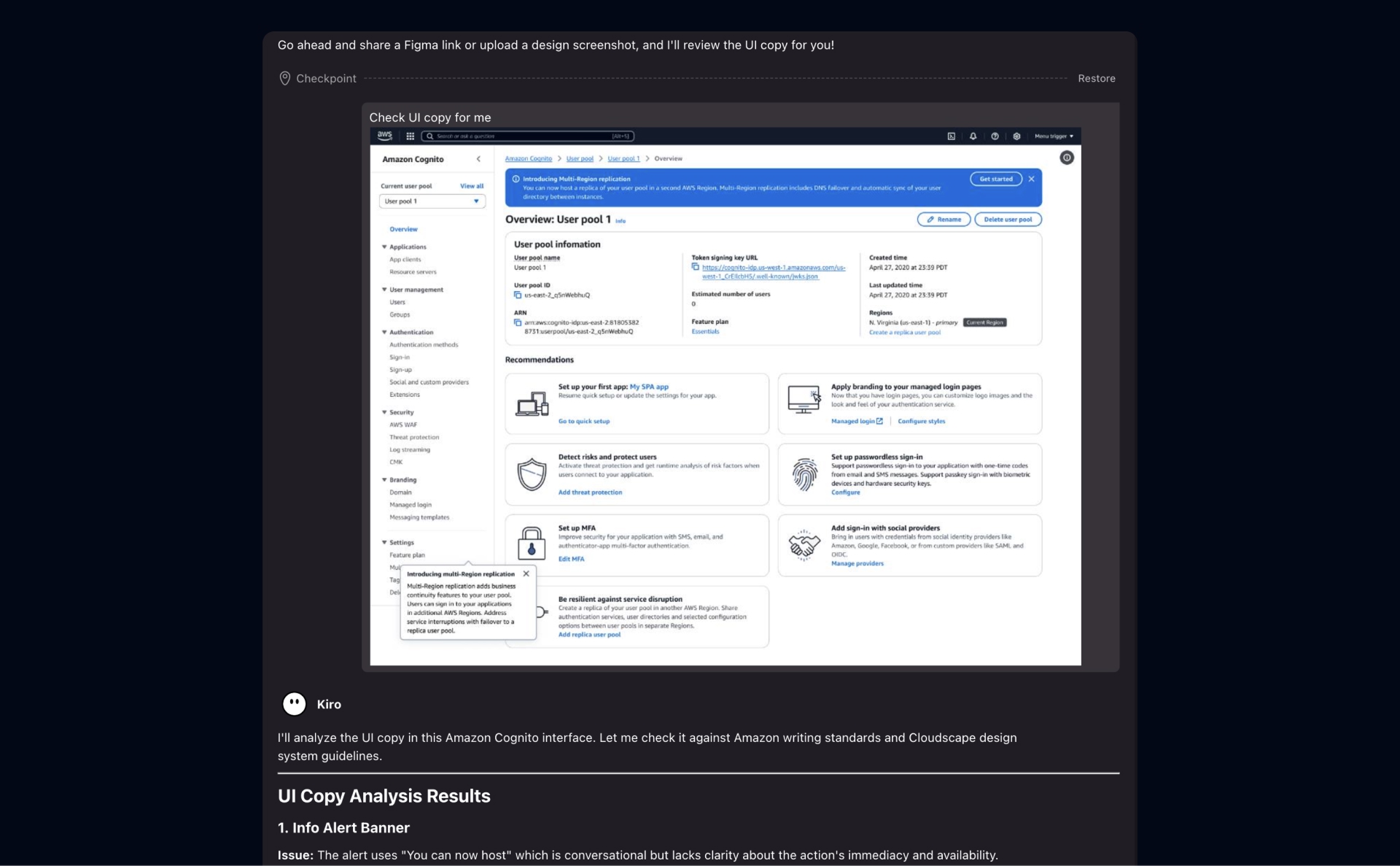
Task: Click the Delete user pool button
Action: (1007, 220)
